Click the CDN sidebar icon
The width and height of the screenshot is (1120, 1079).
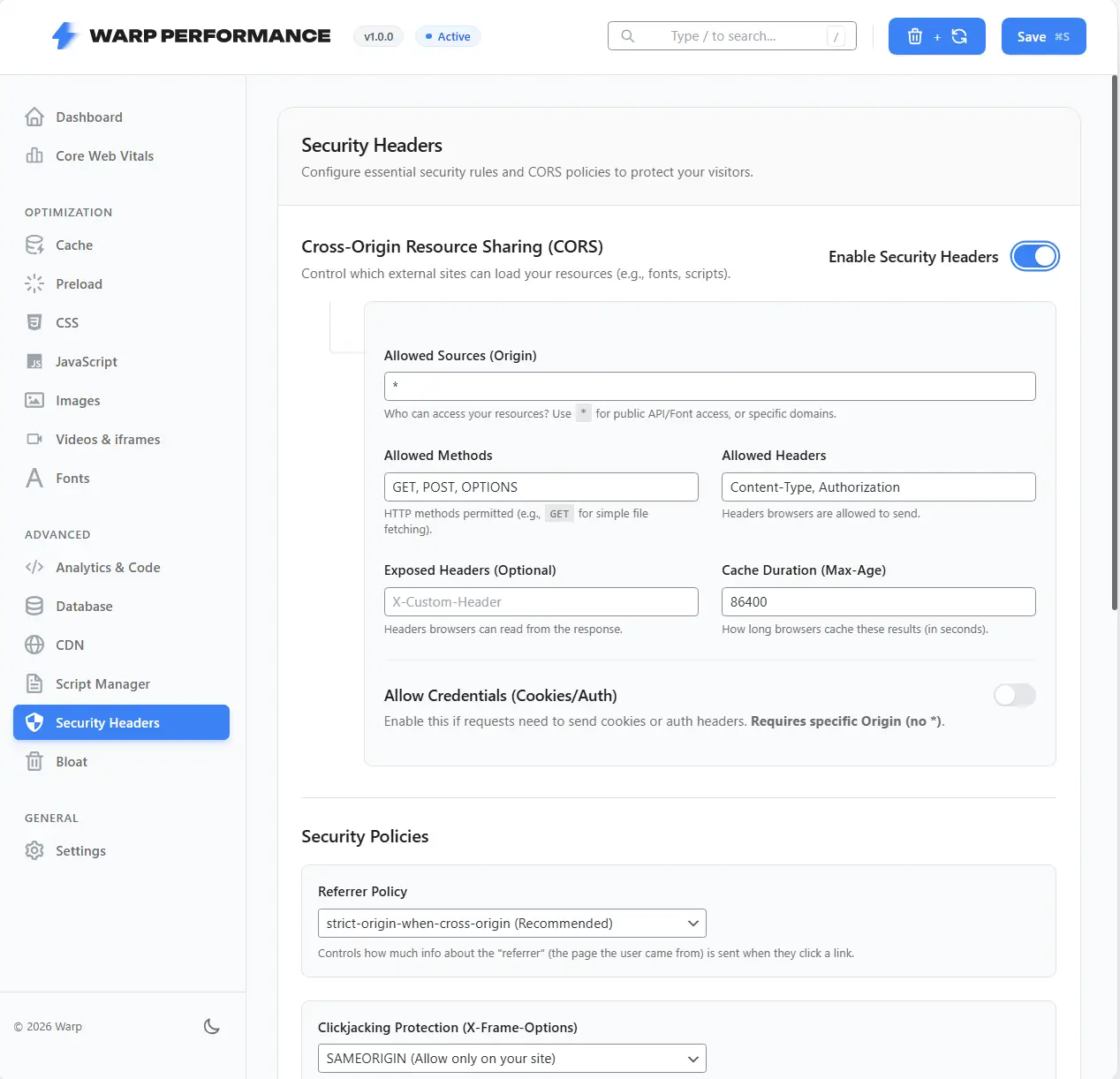[34, 645]
